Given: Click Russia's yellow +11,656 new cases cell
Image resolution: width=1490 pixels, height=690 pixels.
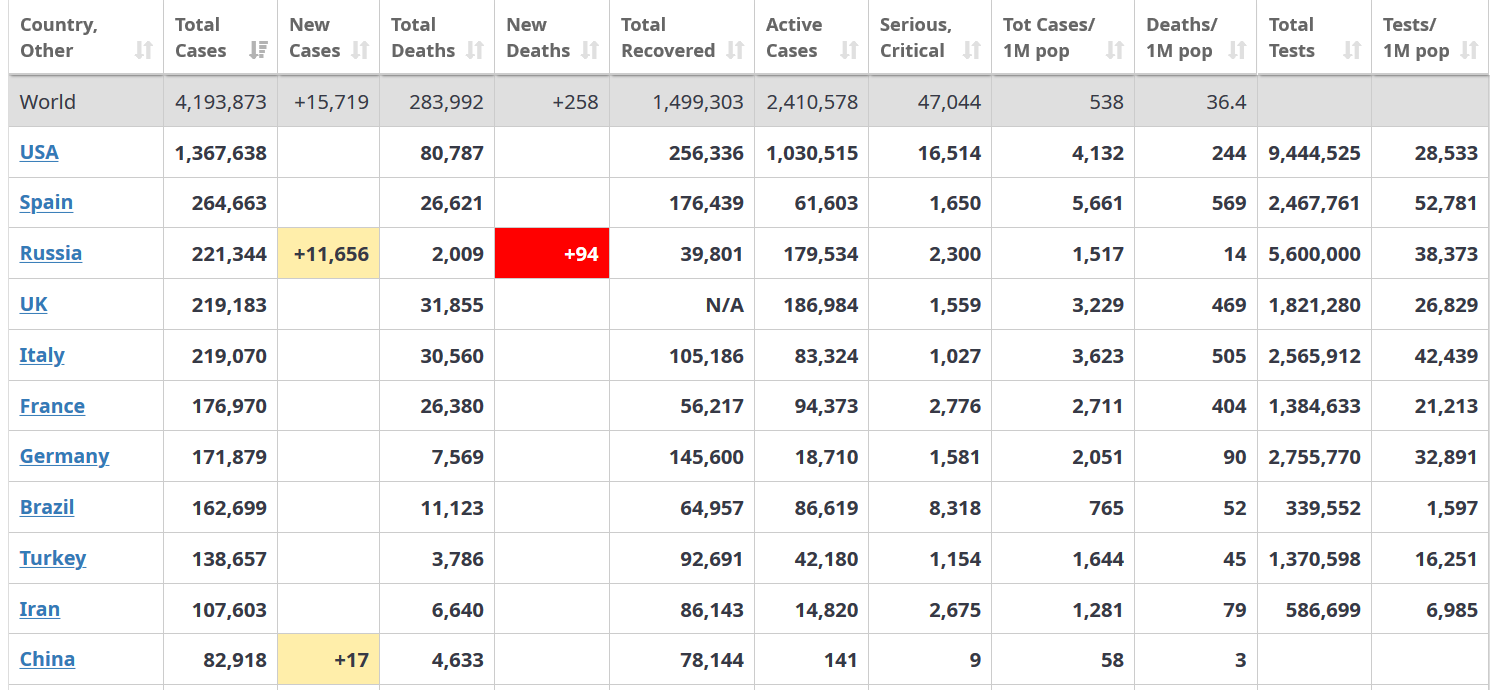Looking at the screenshot, I should click(x=329, y=253).
